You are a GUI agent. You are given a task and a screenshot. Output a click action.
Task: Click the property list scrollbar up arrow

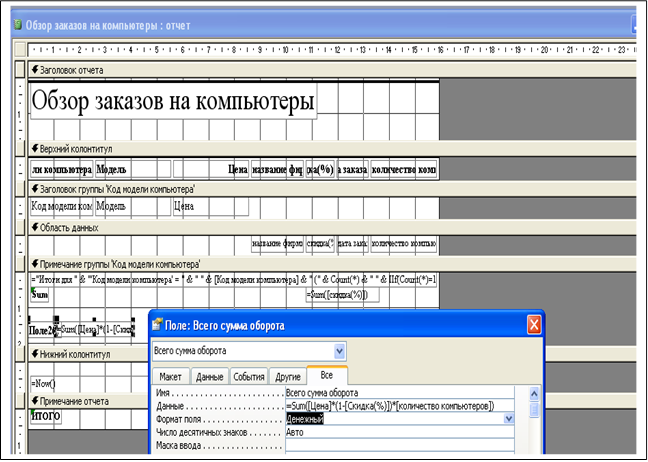[x=535, y=393]
